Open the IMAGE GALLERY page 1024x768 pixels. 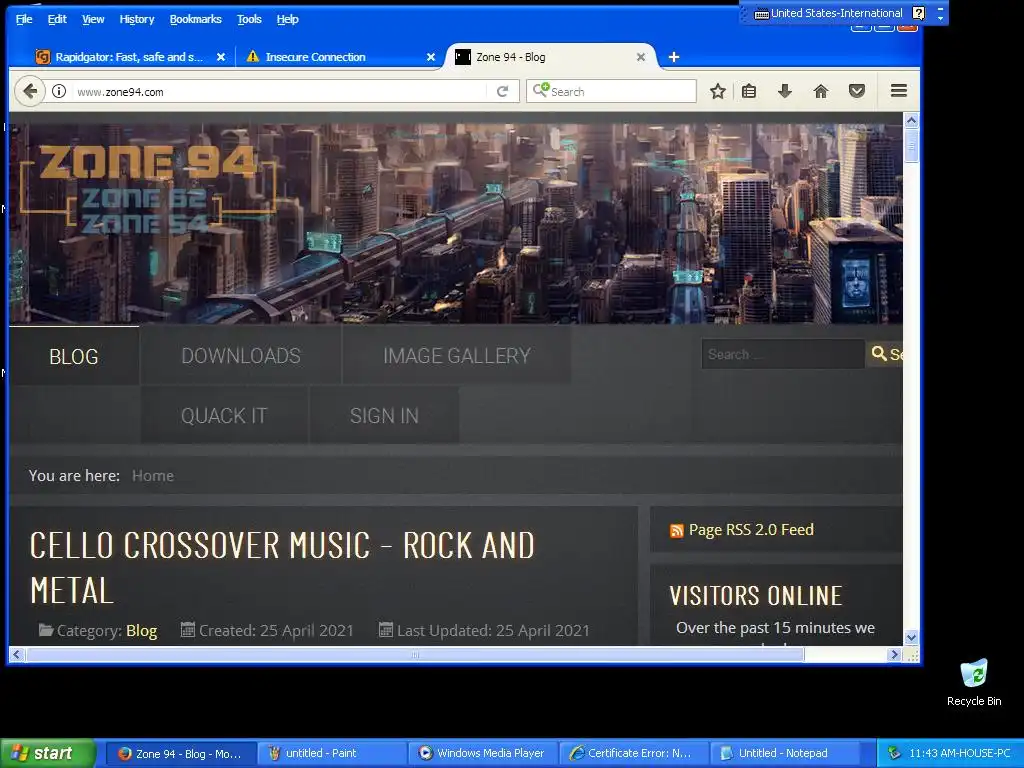point(456,355)
